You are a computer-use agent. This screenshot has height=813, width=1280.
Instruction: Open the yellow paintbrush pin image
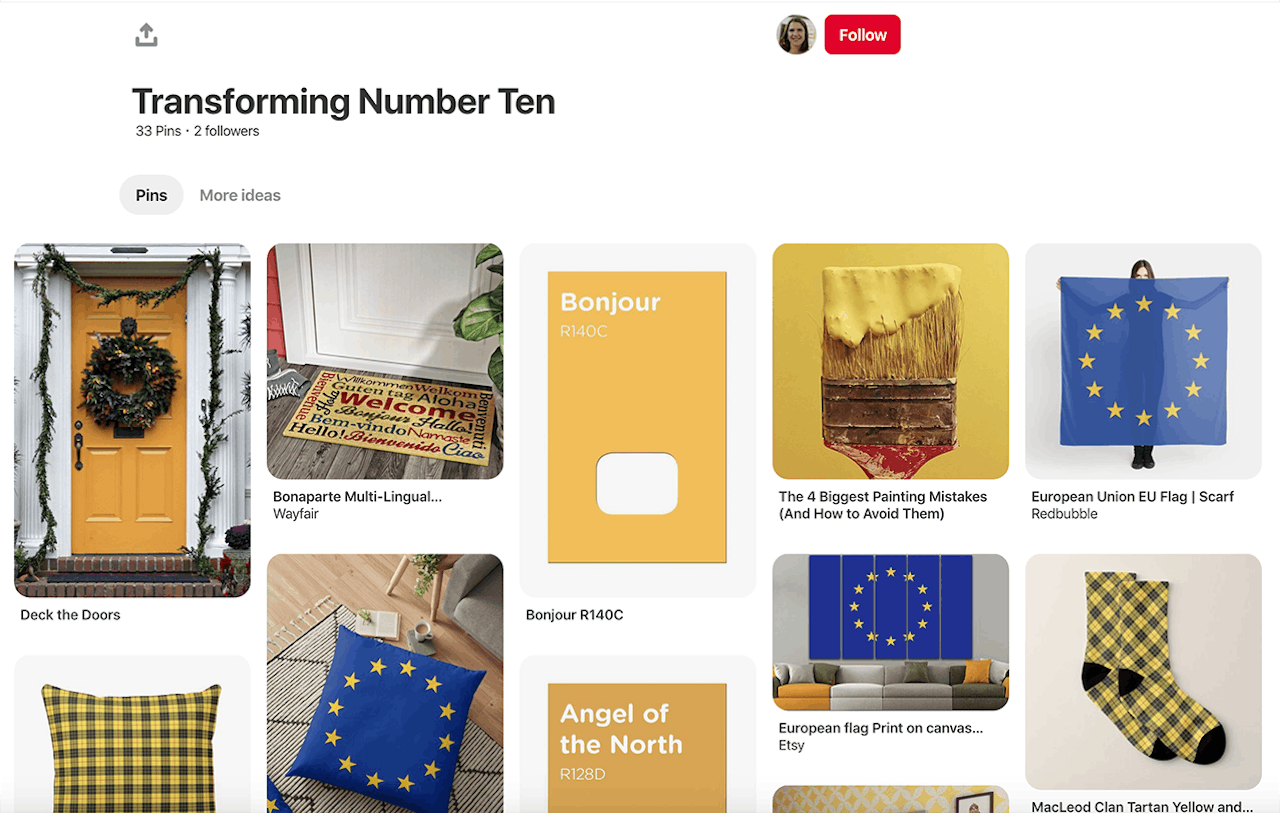pos(890,361)
